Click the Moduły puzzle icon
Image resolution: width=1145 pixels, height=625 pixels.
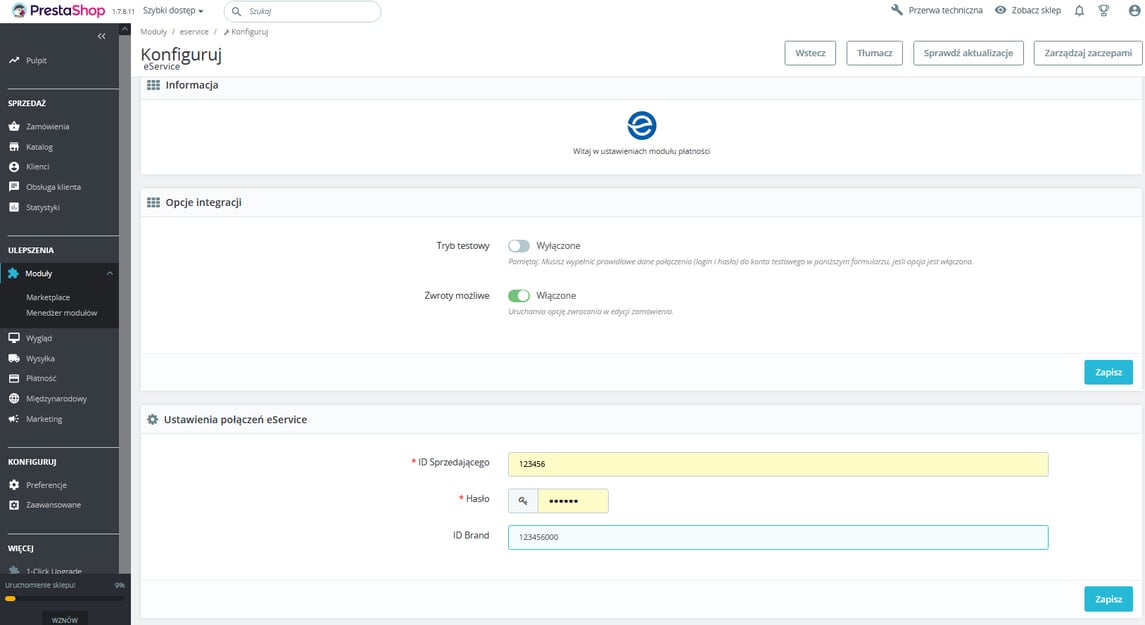13,273
